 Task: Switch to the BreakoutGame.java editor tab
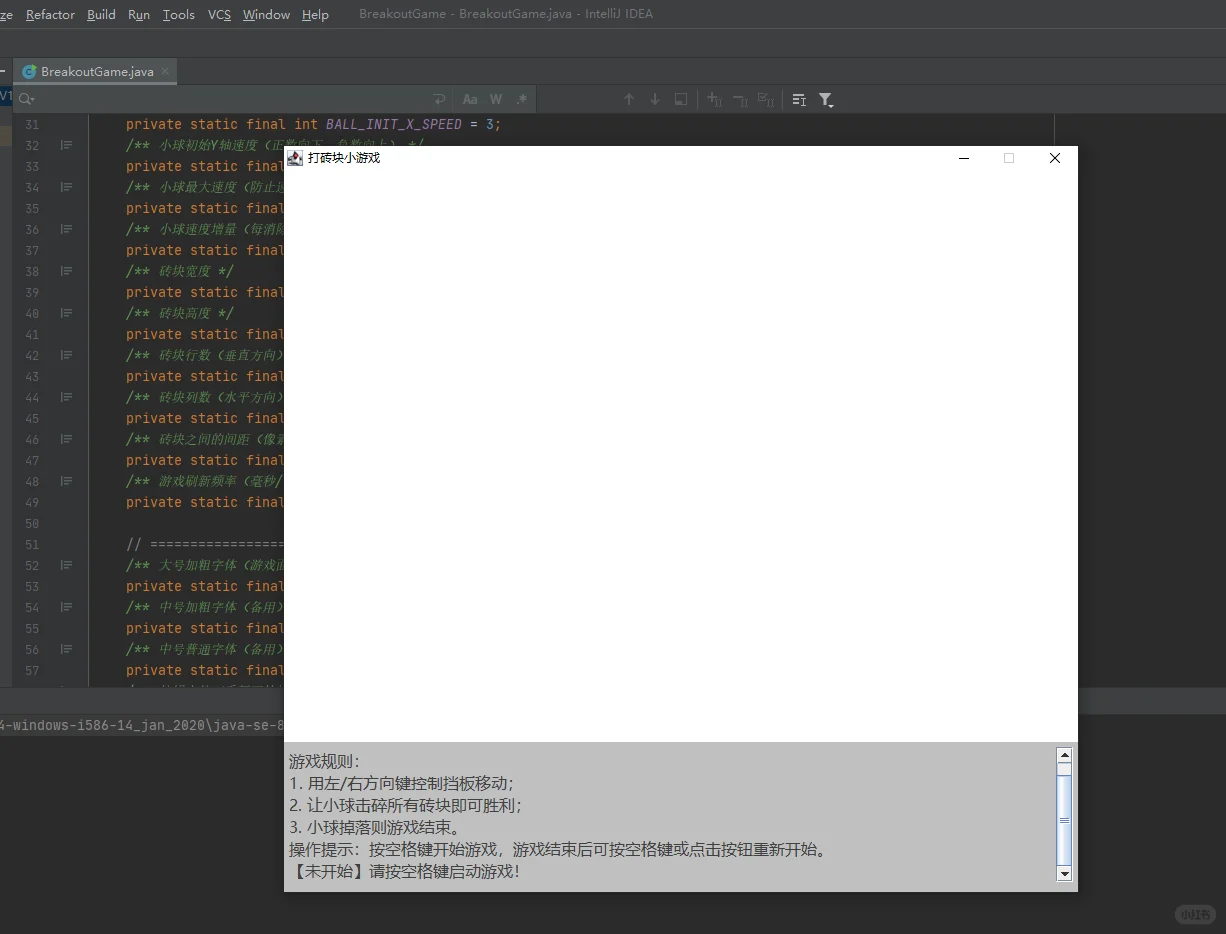[95, 71]
